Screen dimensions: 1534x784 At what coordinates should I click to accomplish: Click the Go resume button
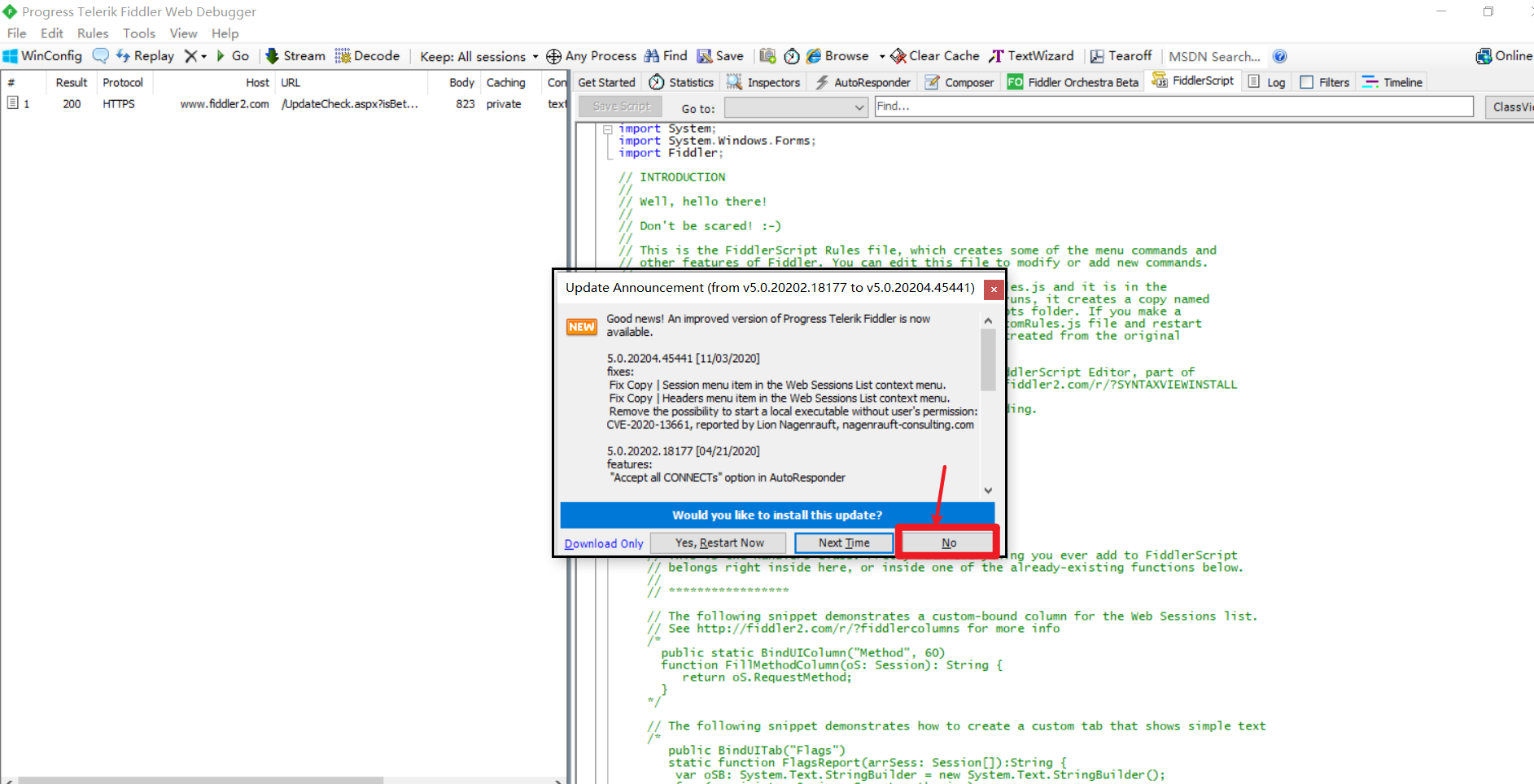click(x=233, y=56)
